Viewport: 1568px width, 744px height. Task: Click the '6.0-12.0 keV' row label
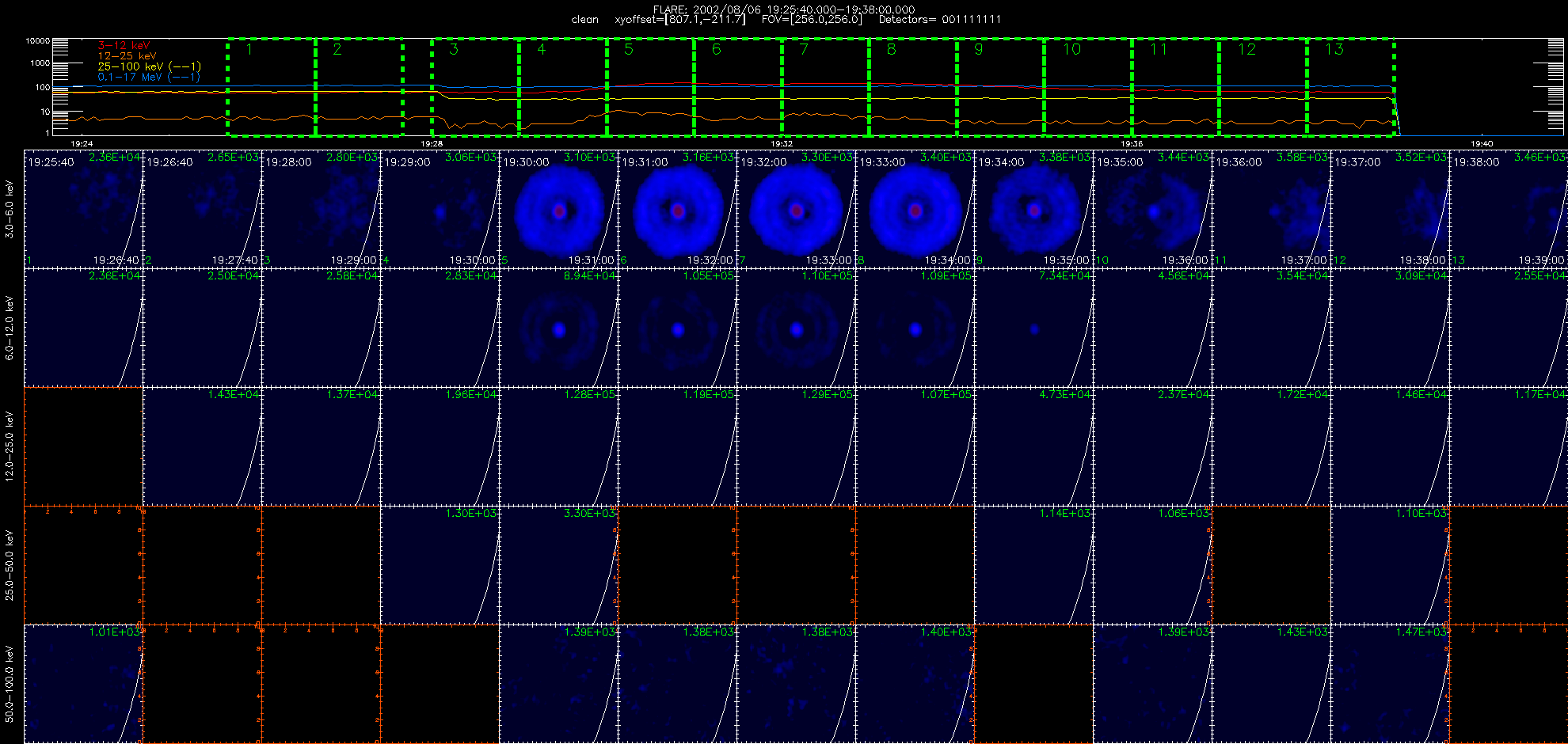[x=10, y=328]
